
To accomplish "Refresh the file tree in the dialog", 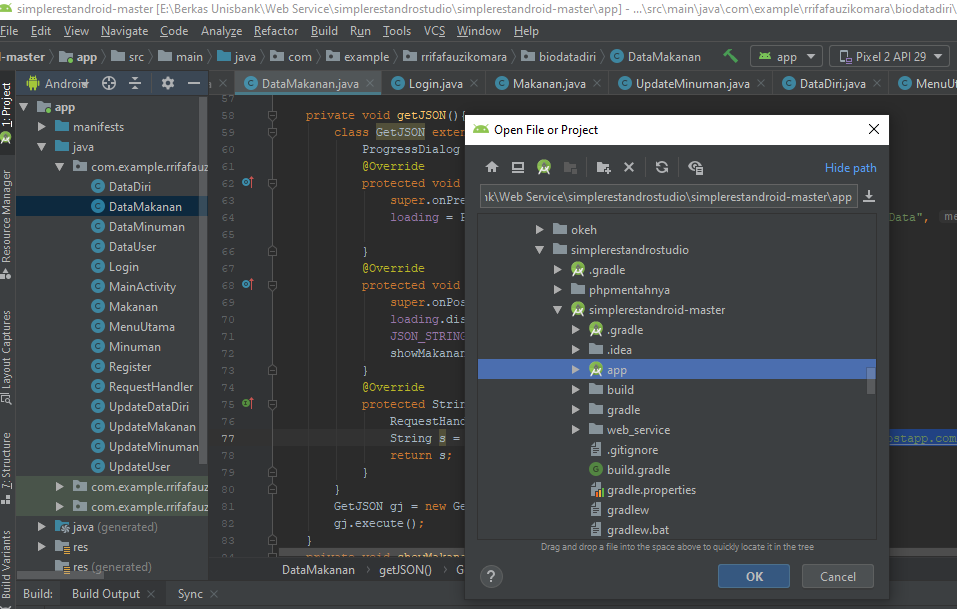I will (x=661, y=167).
